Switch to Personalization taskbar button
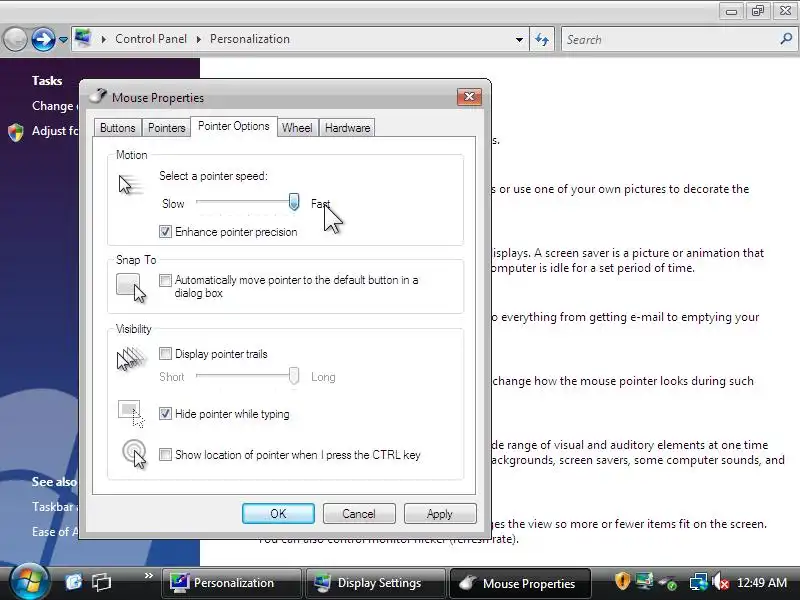This screenshot has height=600, width=800. [232, 583]
